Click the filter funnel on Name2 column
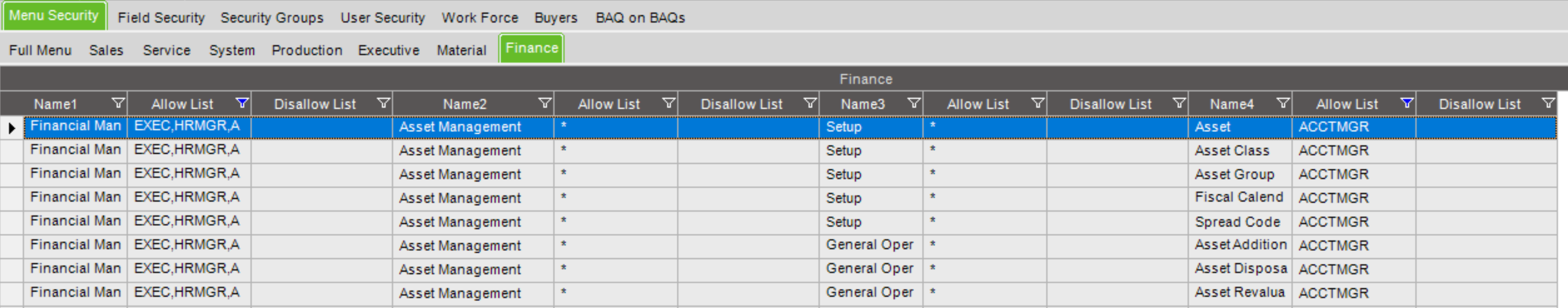 546,104
